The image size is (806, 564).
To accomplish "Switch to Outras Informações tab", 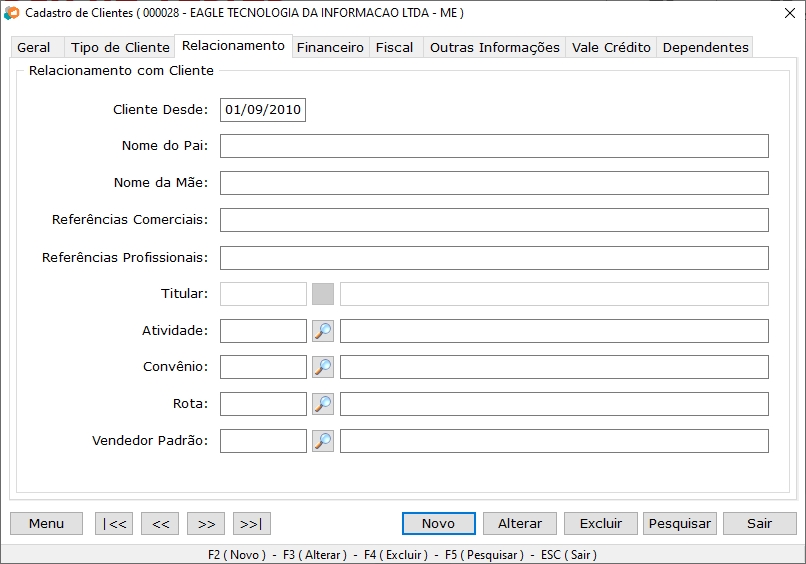I will tap(494, 47).
